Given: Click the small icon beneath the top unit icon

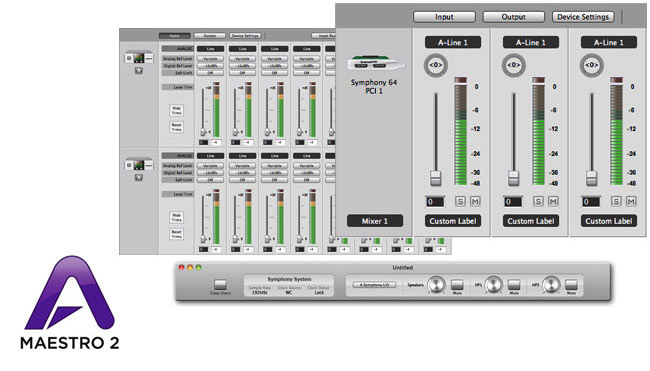Looking at the screenshot, I should point(139,71).
